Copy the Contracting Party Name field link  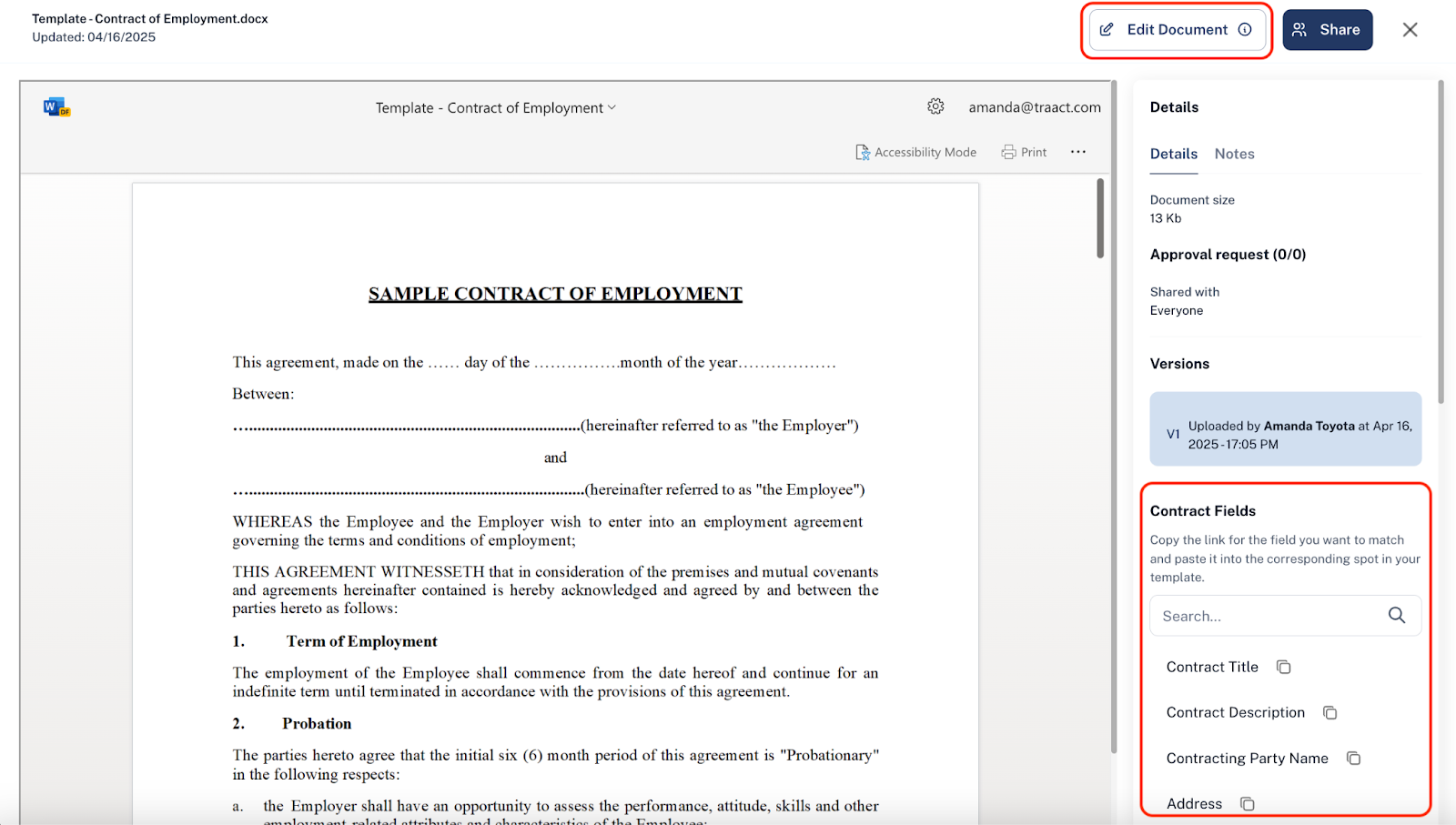pos(1354,759)
